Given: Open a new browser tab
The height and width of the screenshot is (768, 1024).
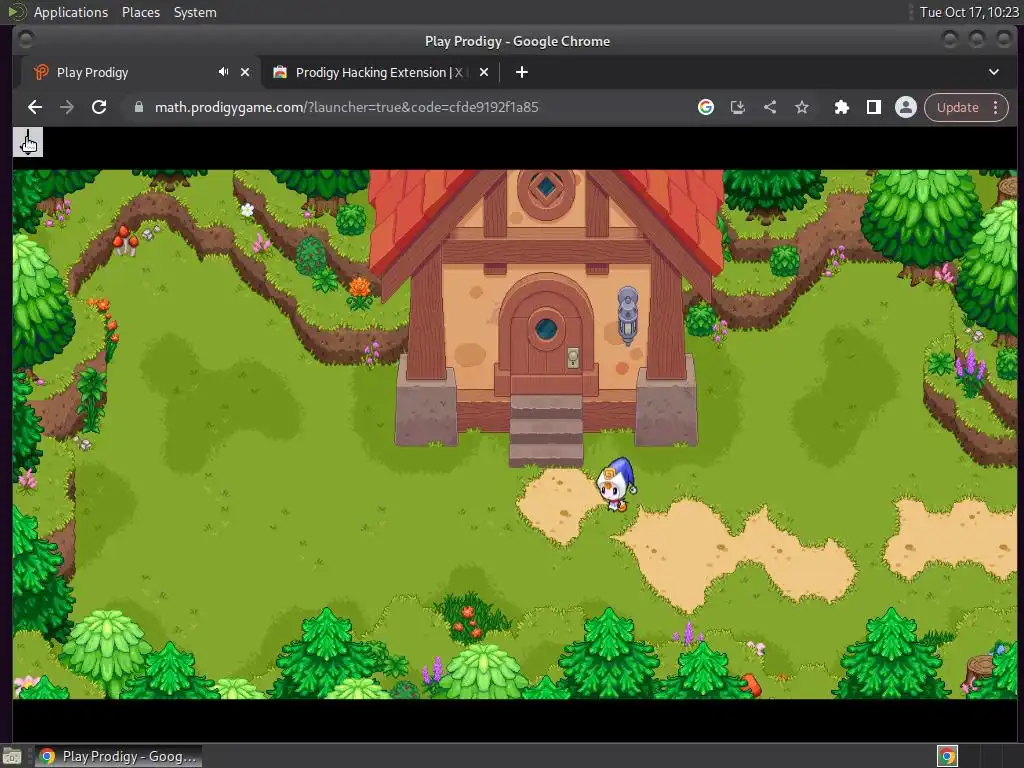Looking at the screenshot, I should point(522,72).
